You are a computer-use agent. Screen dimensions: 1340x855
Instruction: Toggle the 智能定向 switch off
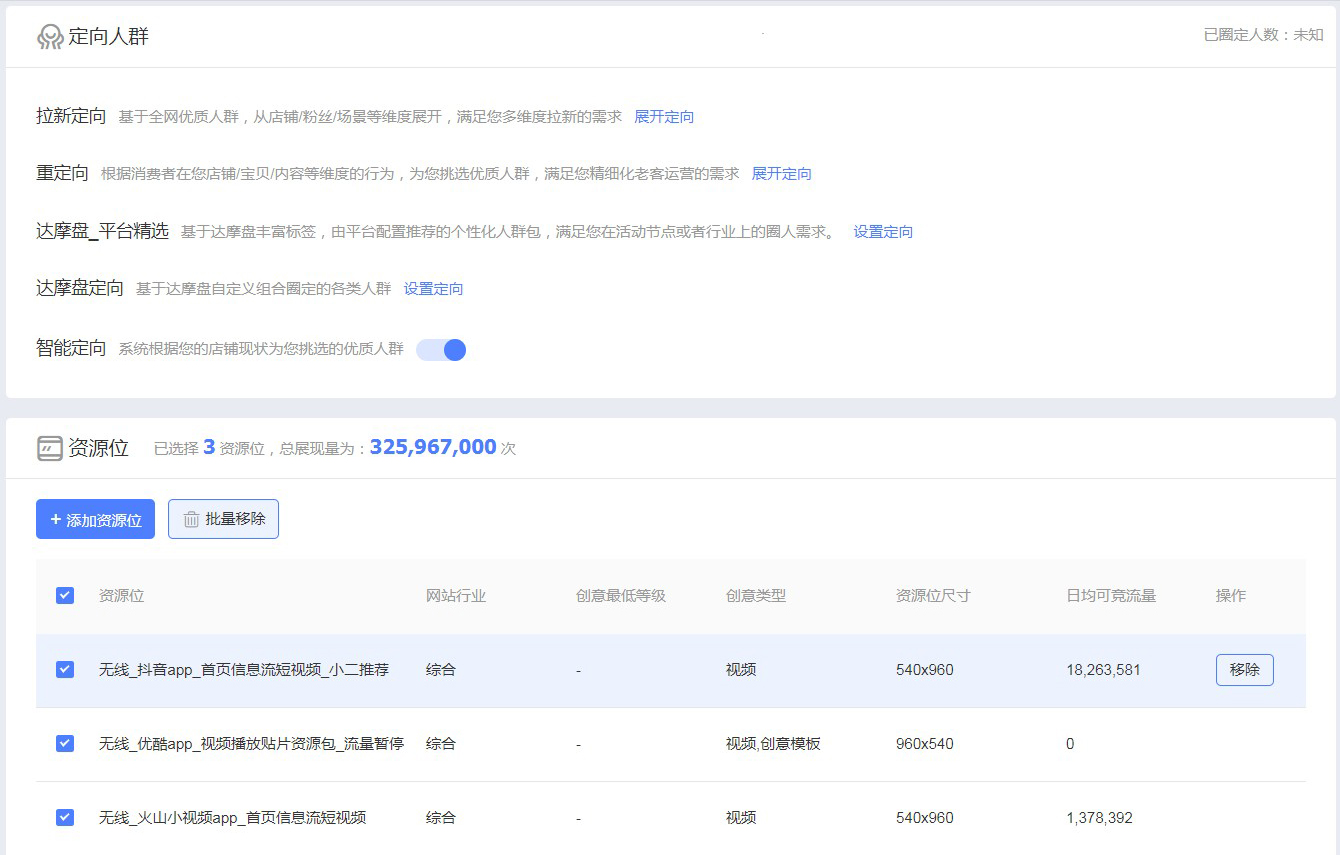441,349
